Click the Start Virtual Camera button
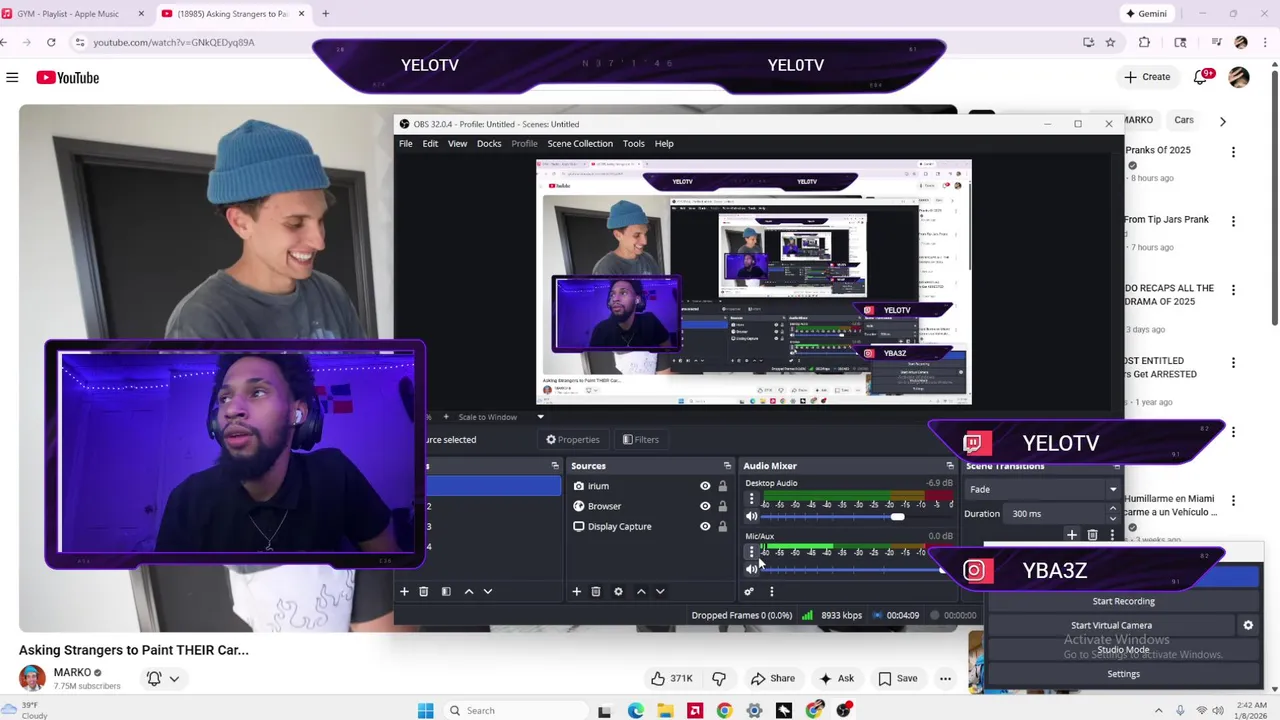 point(1111,625)
